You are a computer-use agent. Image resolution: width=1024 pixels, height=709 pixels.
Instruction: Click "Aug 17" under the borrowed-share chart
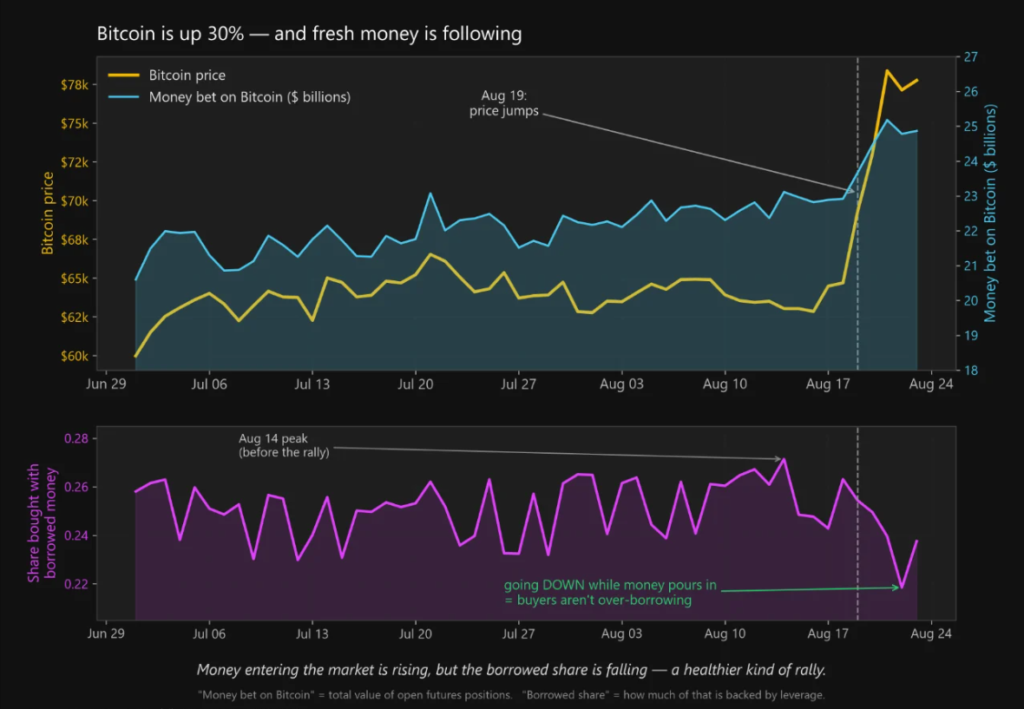click(828, 633)
